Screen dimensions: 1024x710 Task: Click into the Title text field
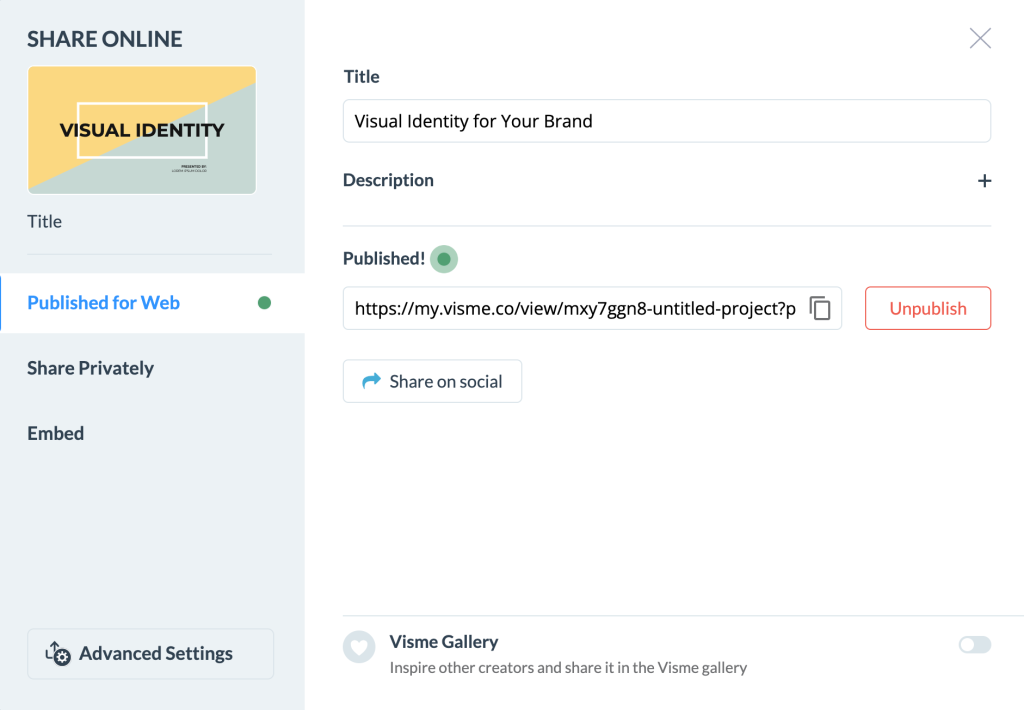click(666, 121)
